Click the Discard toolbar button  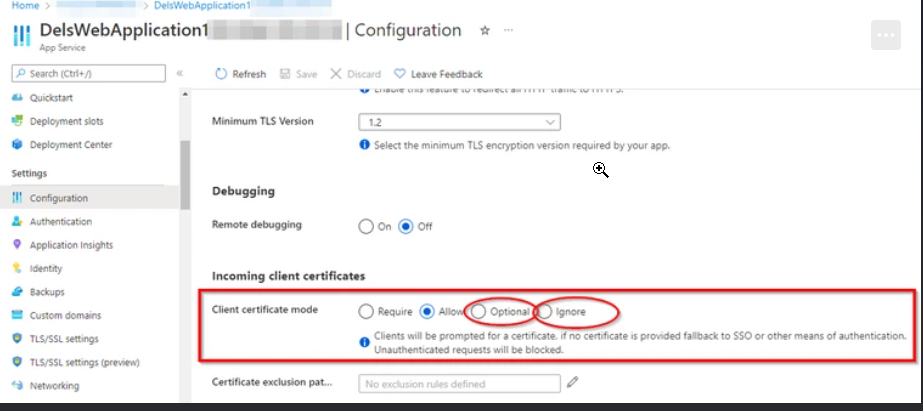pyautogui.click(x=356, y=74)
